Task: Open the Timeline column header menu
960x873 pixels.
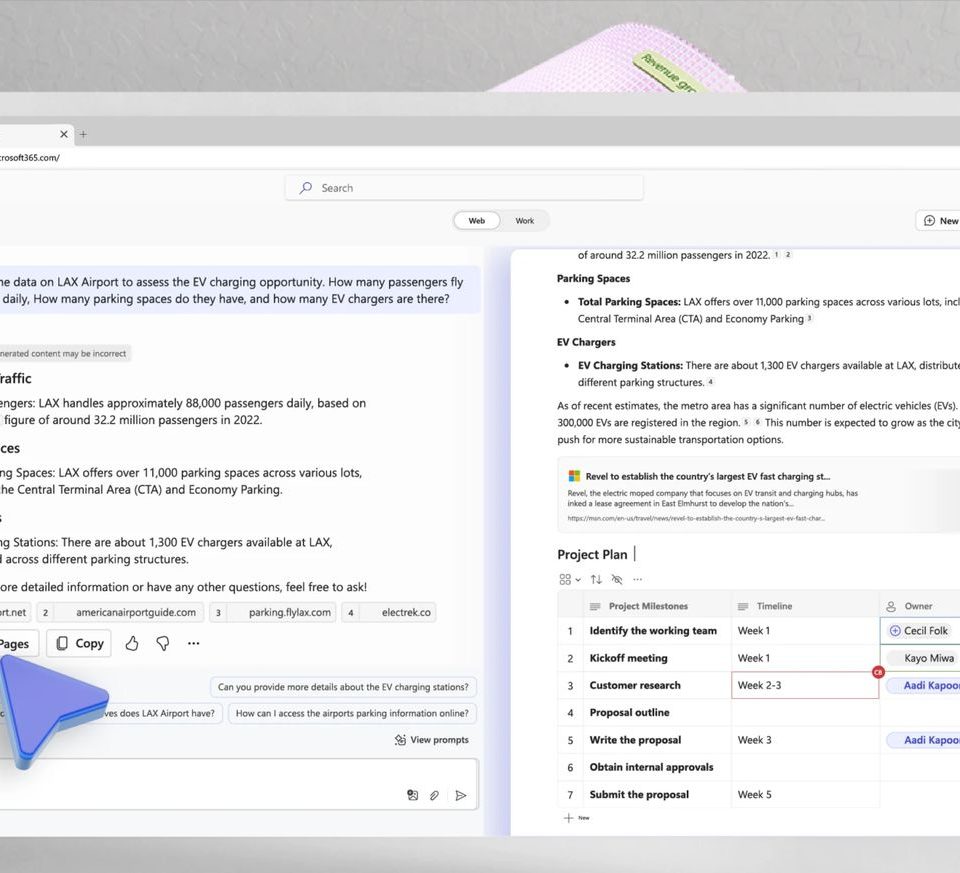Action: click(774, 606)
